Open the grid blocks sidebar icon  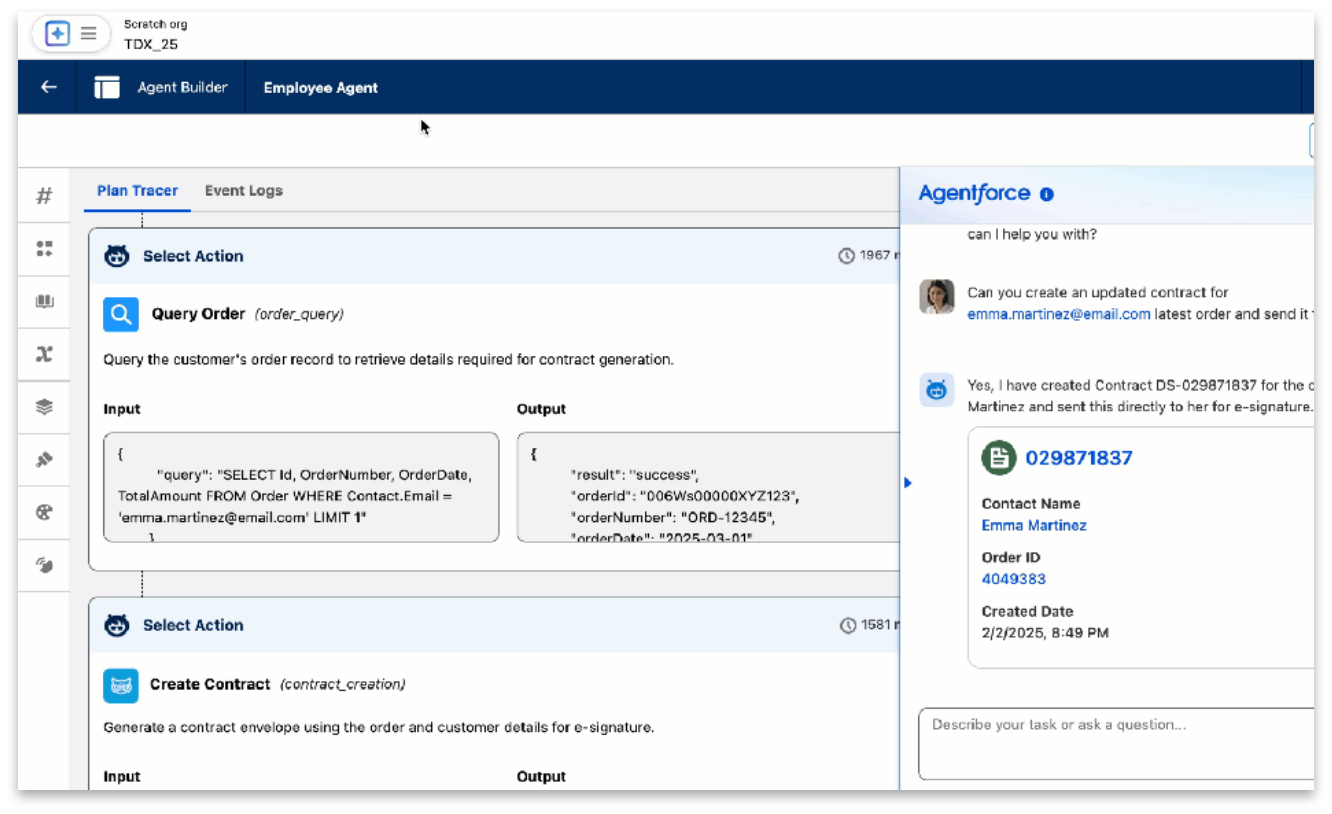click(44, 249)
